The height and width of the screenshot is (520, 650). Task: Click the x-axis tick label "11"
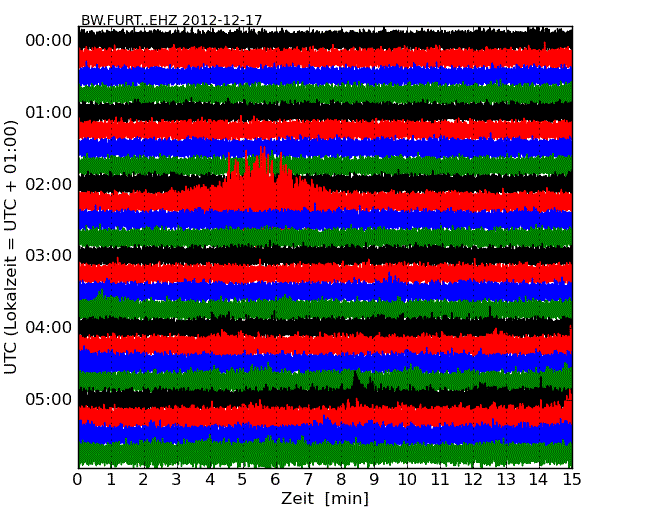[x=440, y=480]
